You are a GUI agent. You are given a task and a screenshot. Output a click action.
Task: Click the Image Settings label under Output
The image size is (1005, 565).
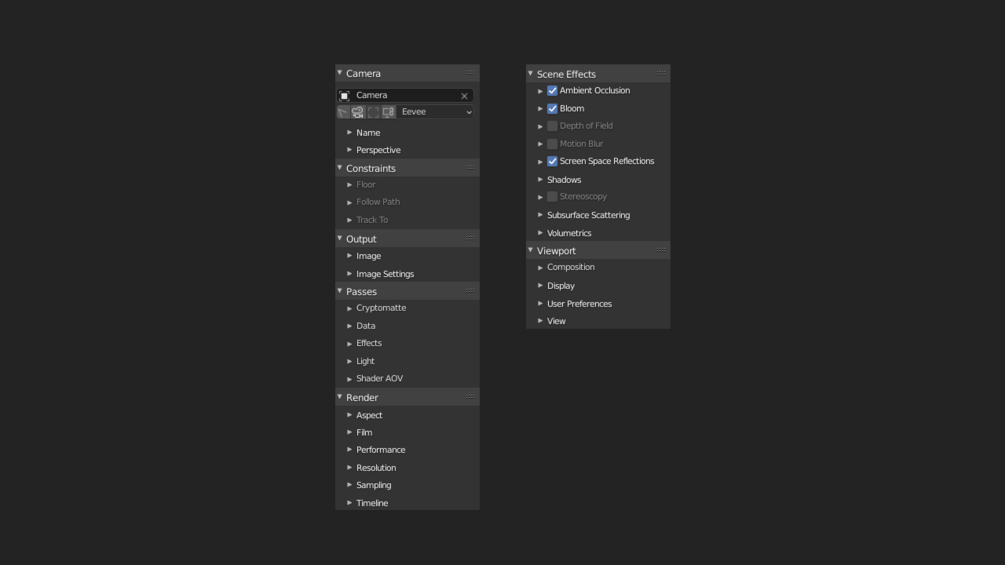[x=385, y=274]
